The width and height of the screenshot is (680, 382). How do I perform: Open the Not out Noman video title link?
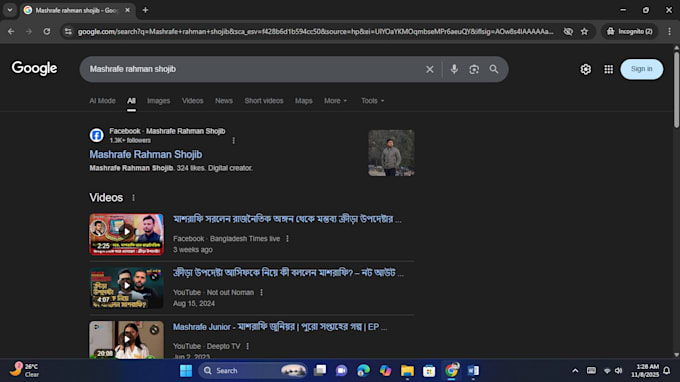[x=288, y=273]
